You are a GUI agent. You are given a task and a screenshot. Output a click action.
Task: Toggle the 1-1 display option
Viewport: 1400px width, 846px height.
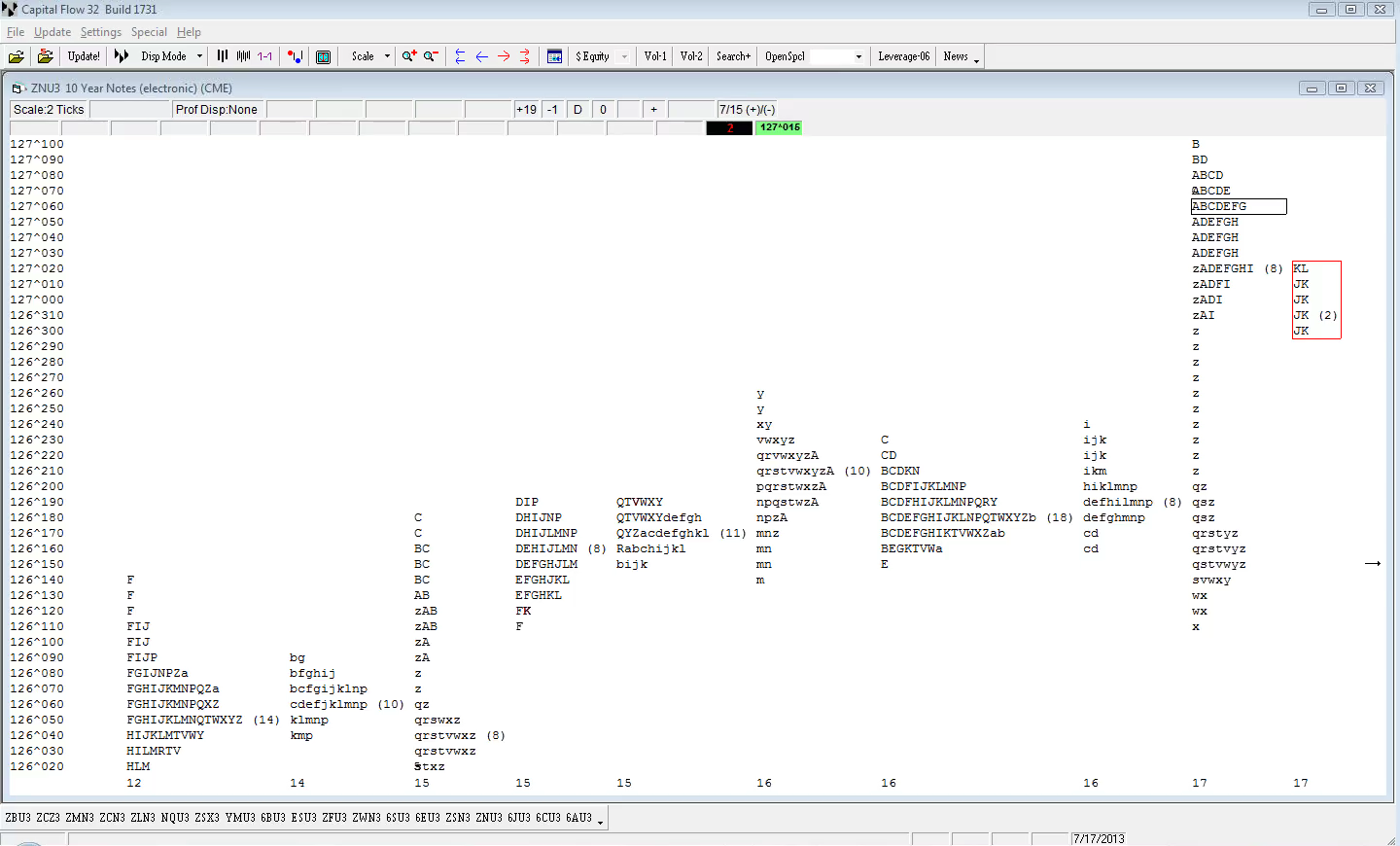click(264, 56)
